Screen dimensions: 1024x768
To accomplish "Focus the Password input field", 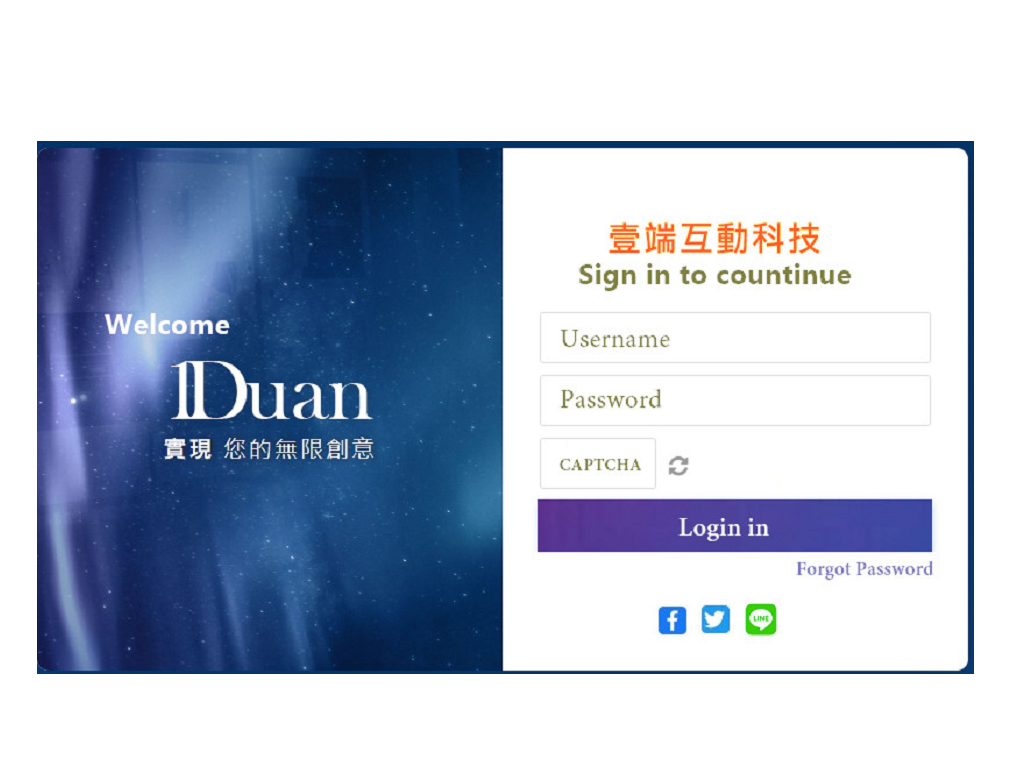I will 735,400.
